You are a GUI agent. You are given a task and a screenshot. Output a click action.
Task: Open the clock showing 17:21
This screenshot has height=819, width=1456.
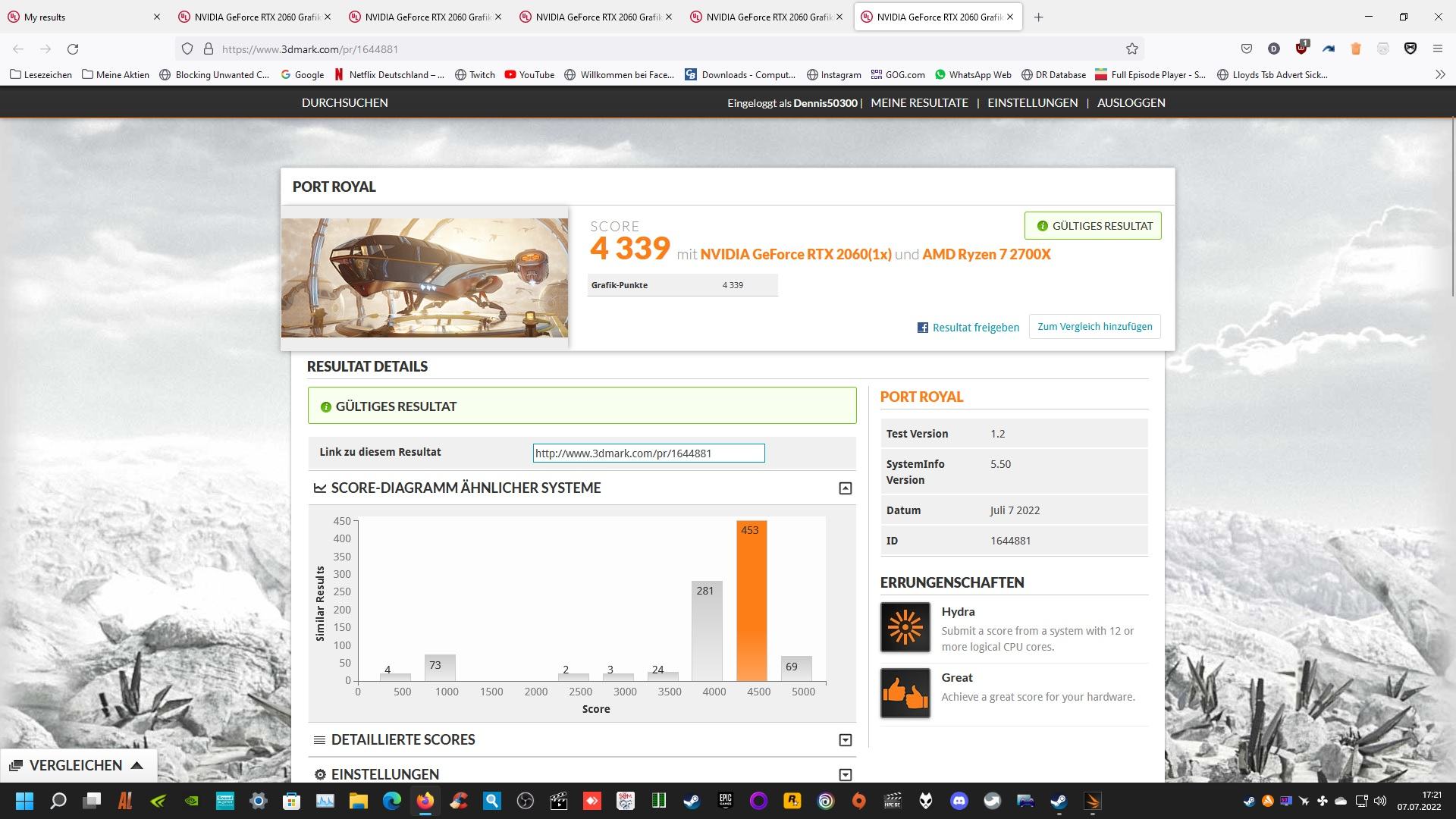(x=1419, y=801)
